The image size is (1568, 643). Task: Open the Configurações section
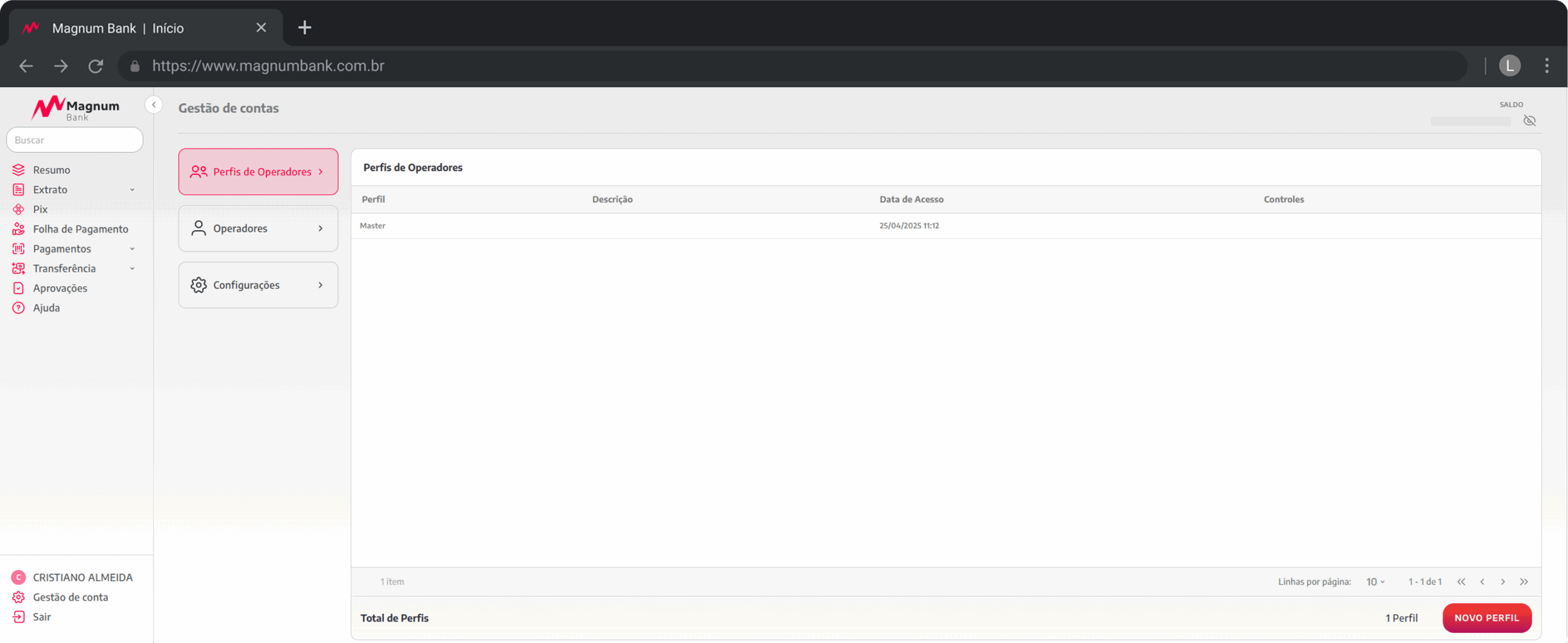tap(258, 285)
